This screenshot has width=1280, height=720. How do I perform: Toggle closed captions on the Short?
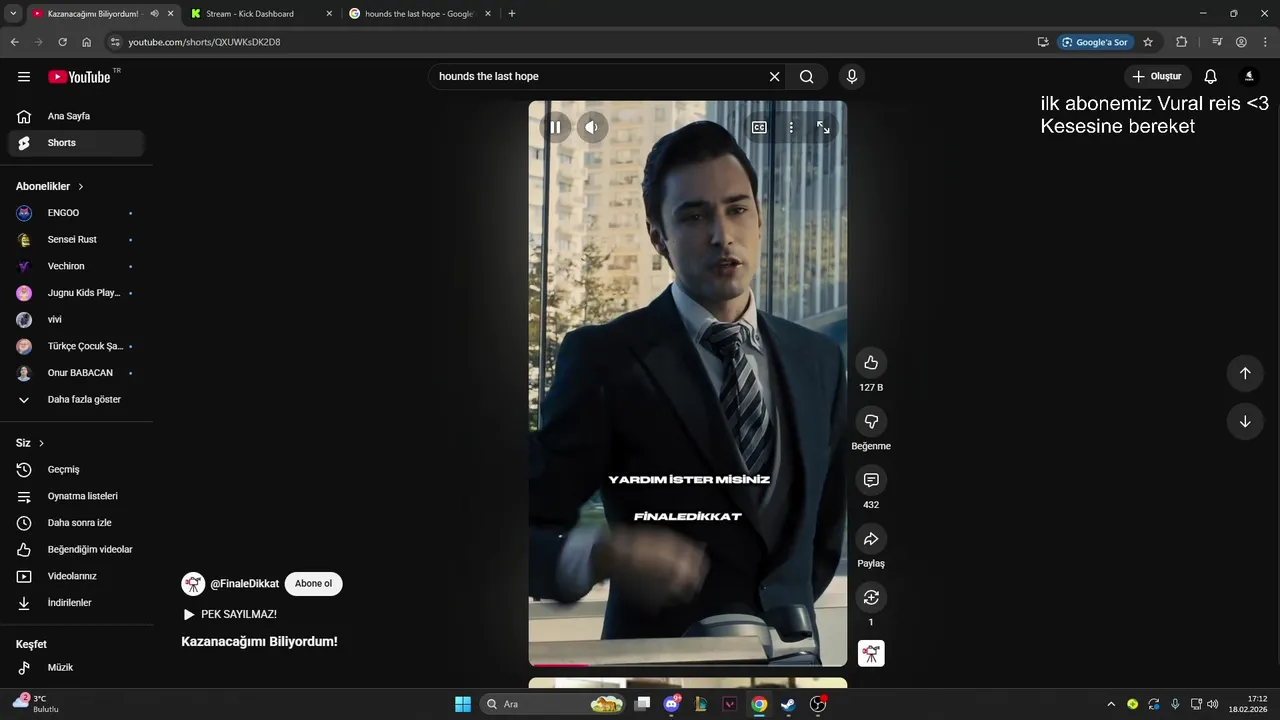pyautogui.click(x=759, y=127)
